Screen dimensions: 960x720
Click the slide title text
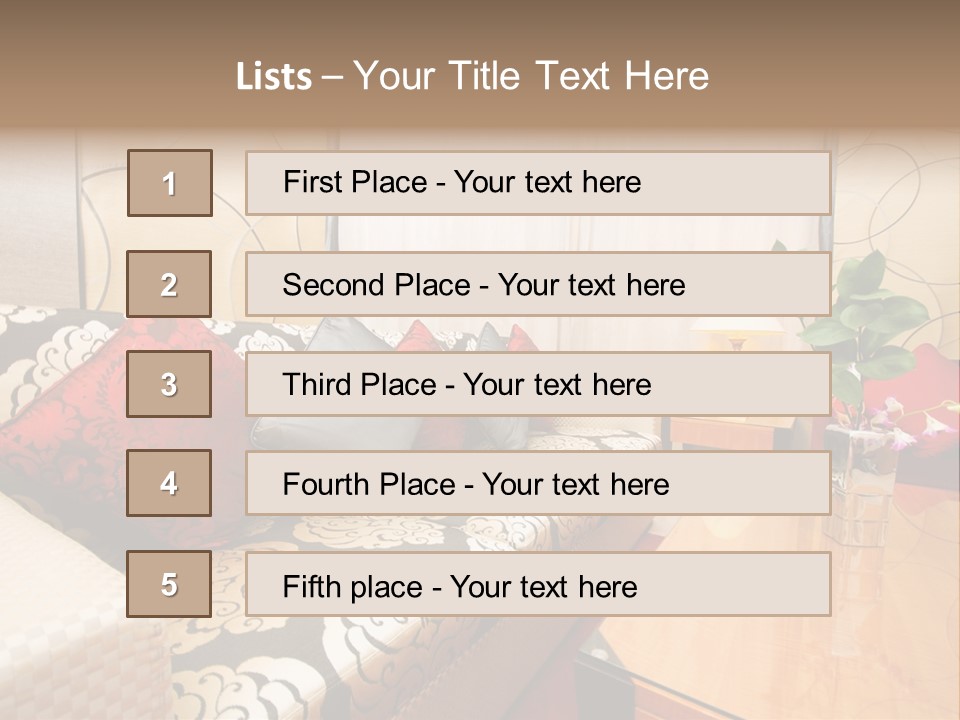(x=473, y=76)
